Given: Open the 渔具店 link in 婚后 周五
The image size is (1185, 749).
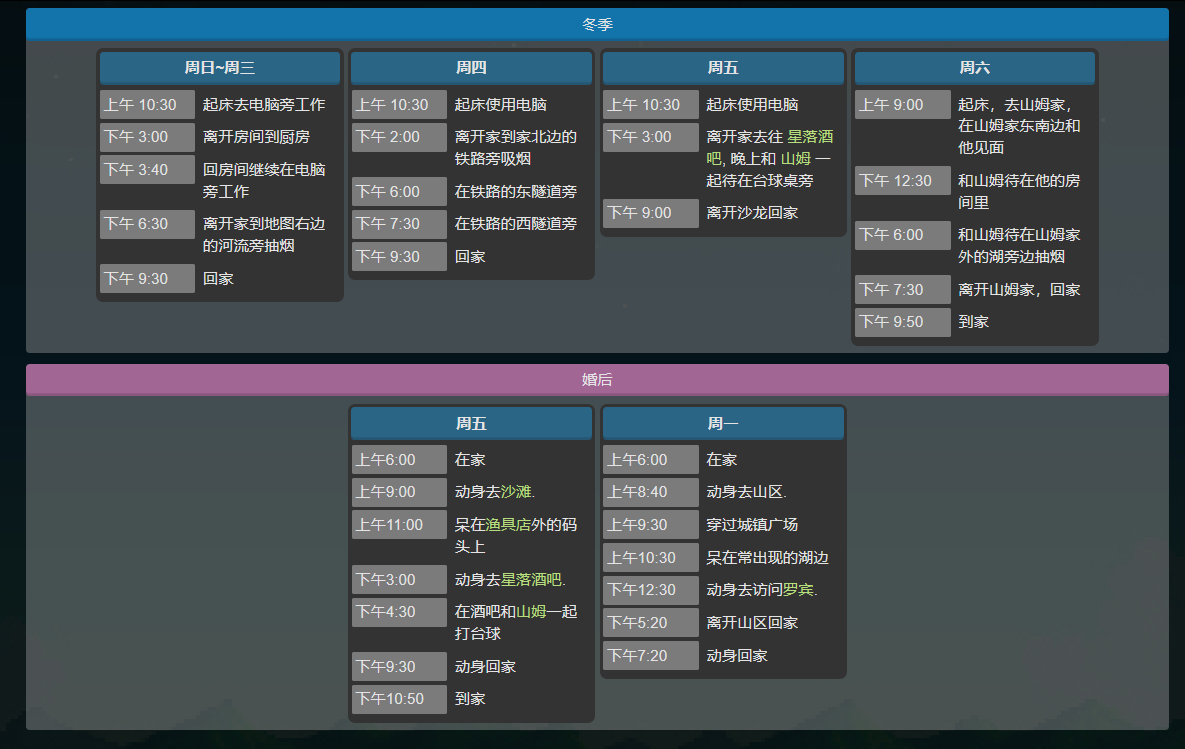Looking at the screenshot, I should coord(508,525).
